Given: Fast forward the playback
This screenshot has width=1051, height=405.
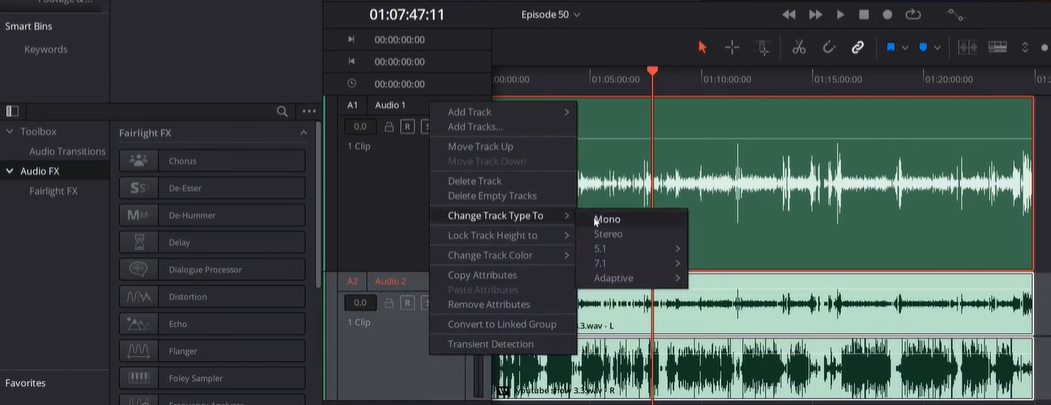Looking at the screenshot, I should pos(816,14).
